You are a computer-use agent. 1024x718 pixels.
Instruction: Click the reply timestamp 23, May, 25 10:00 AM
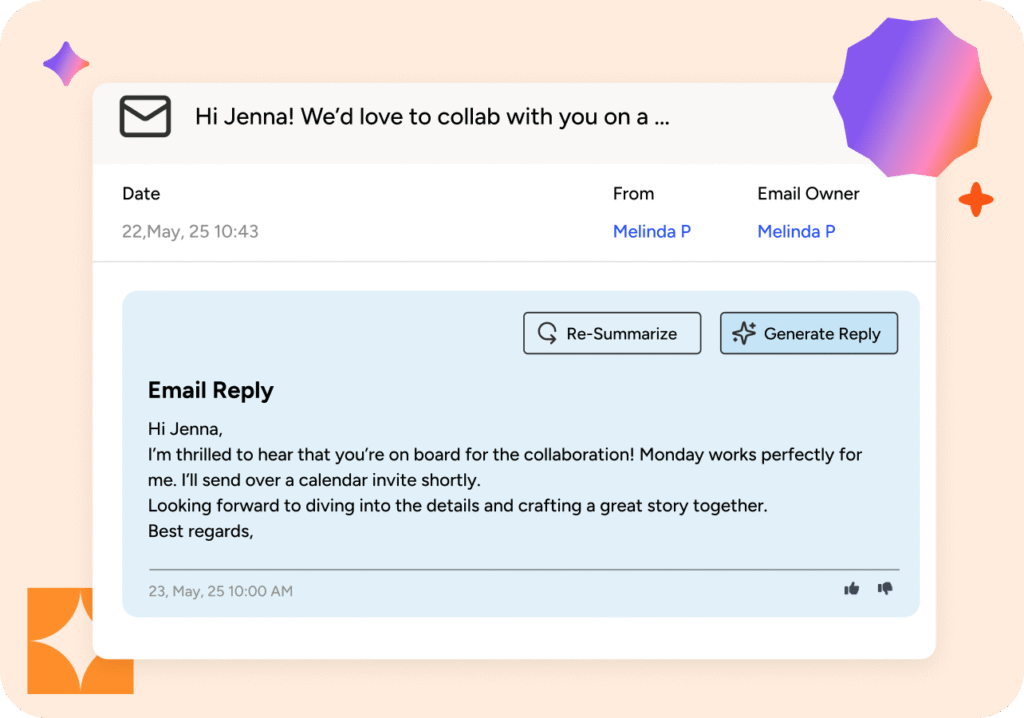pos(220,590)
